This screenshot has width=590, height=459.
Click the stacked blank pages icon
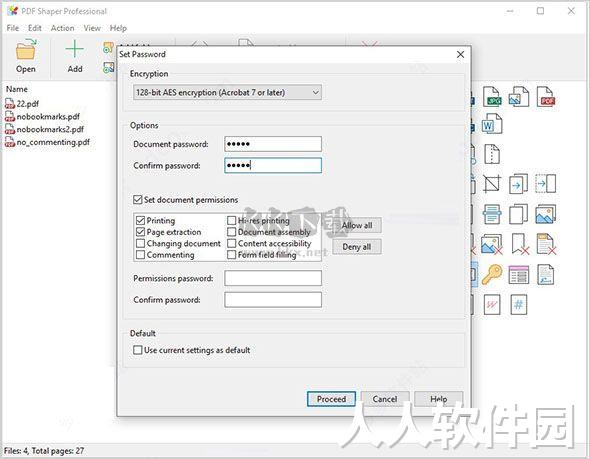(x=519, y=214)
